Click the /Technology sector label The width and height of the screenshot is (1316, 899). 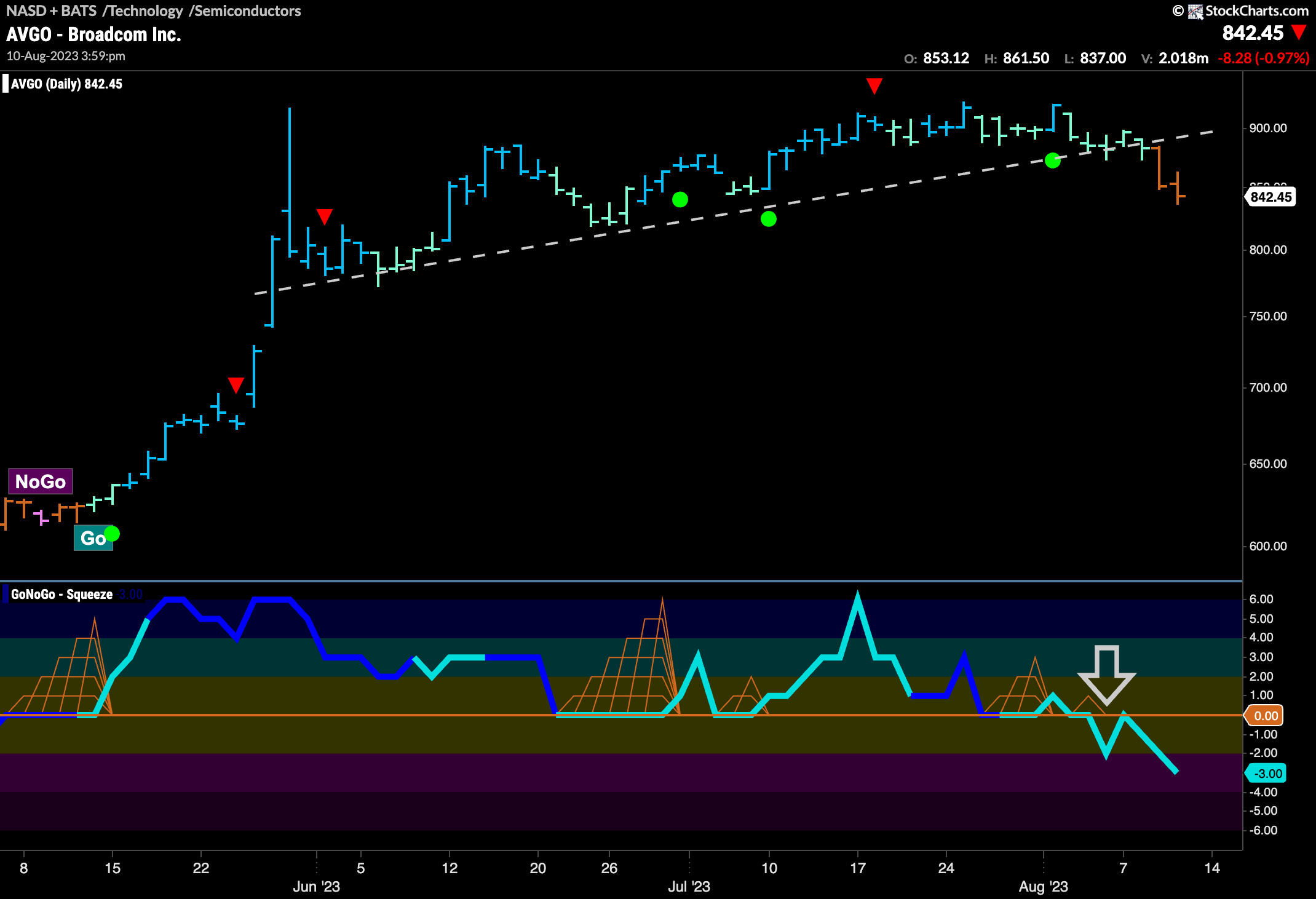[x=143, y=10]
